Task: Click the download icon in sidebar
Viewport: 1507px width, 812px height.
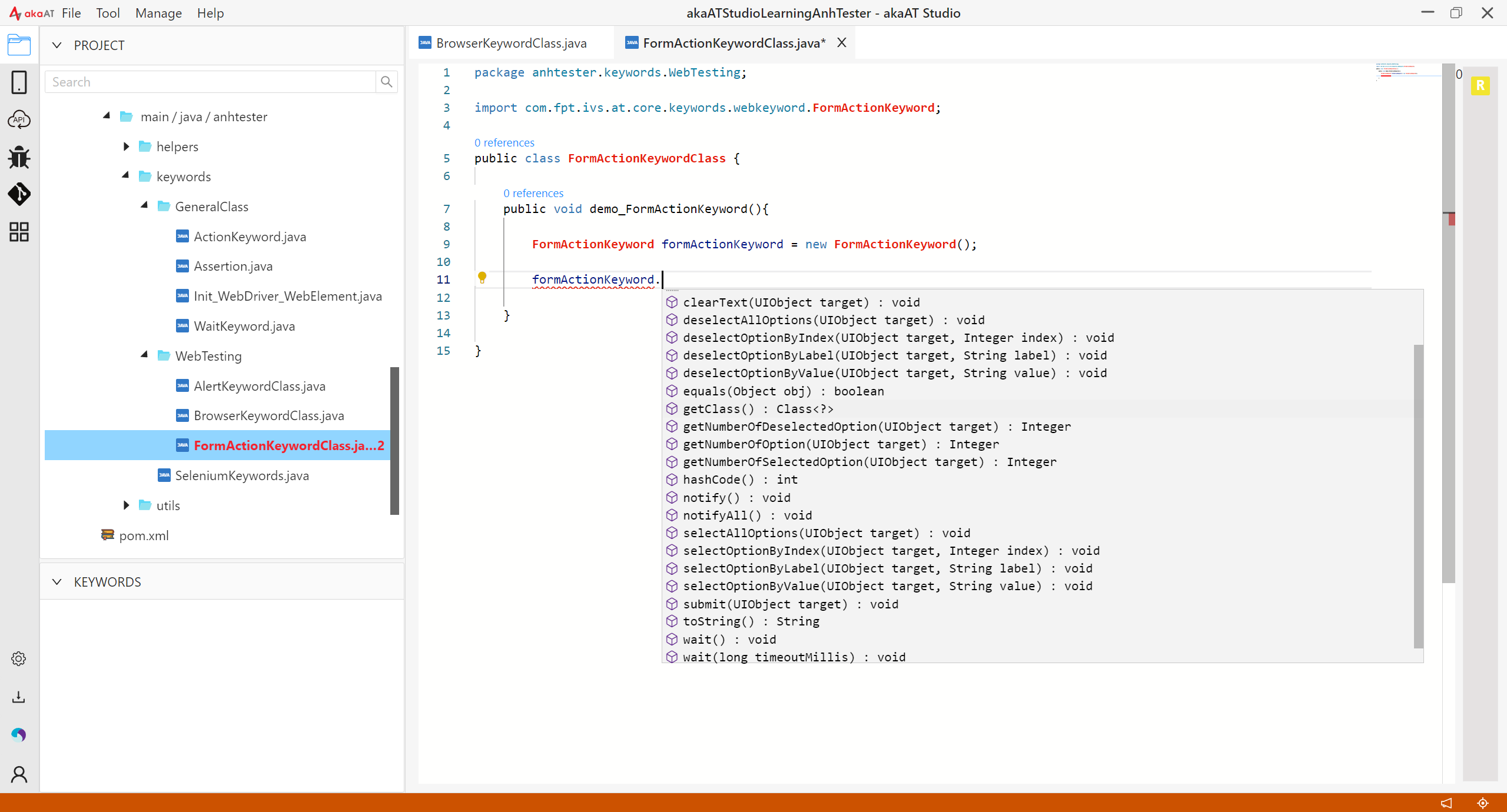Action: [19, 697]
